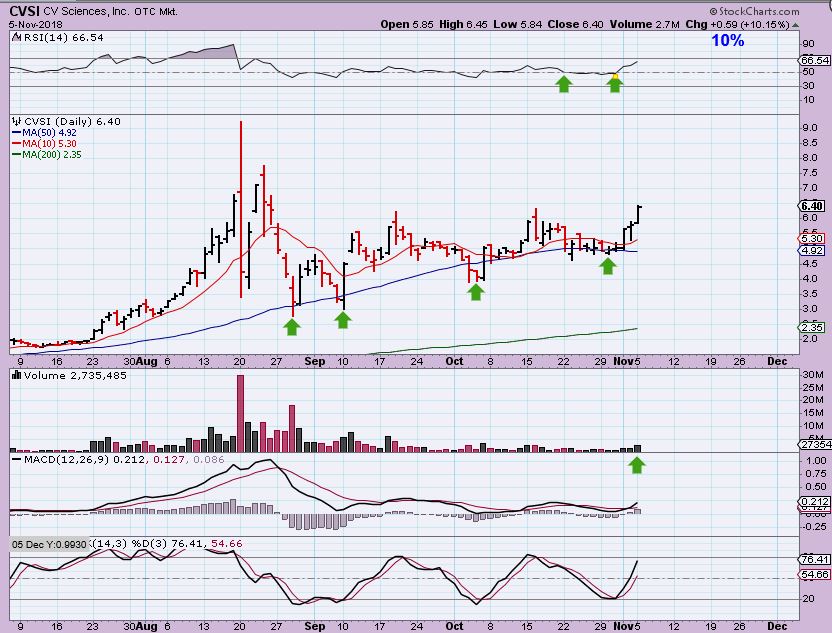Click the 9.0 level on the price axis
The width and height of the screenshot is (832, 633).
[x=810, y=128]
